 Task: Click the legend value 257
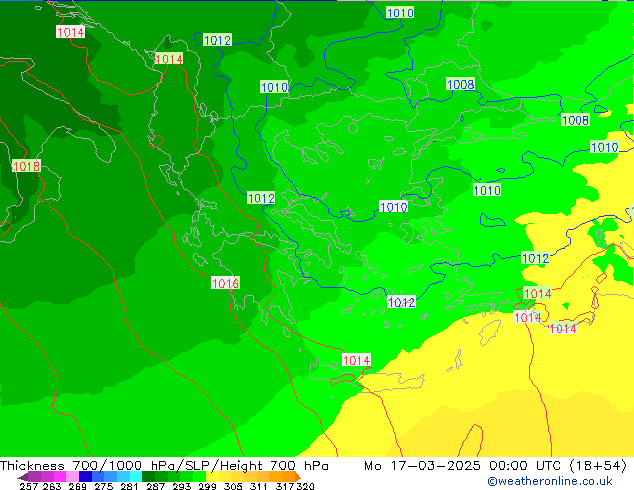click(29, 486)
